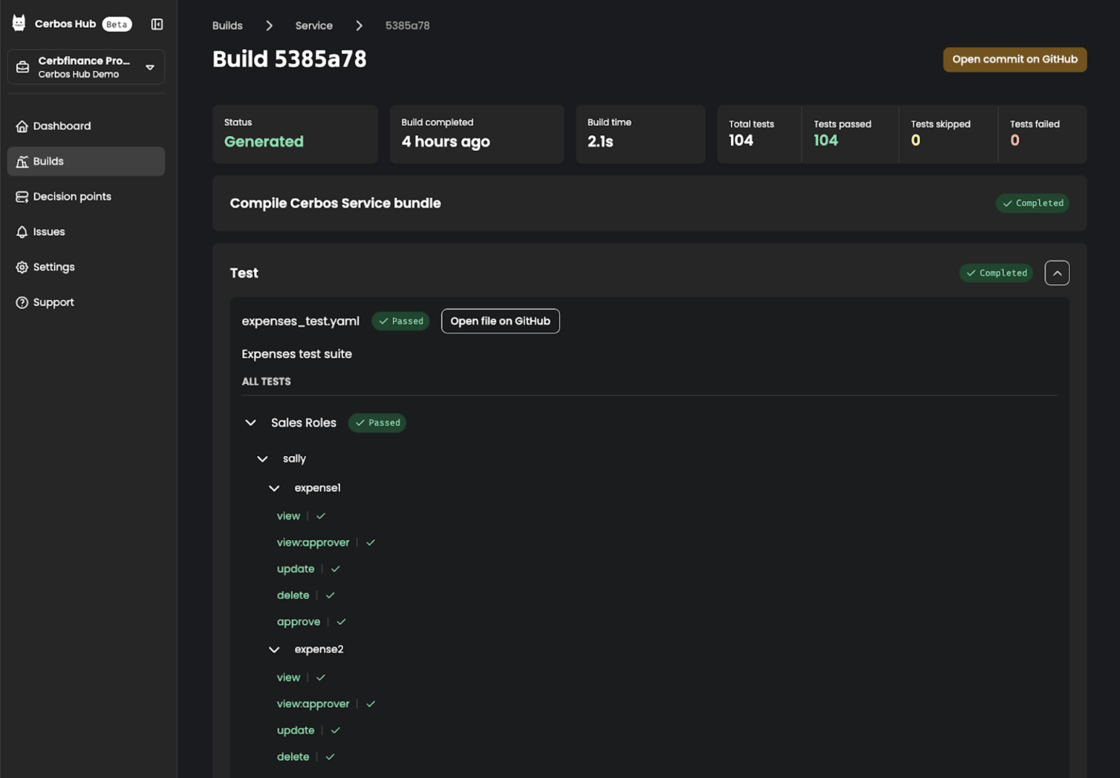This screenshot has width=1120, height=778.
Task: Go to Builds via the breadcrumb
Action: [227, 26]
